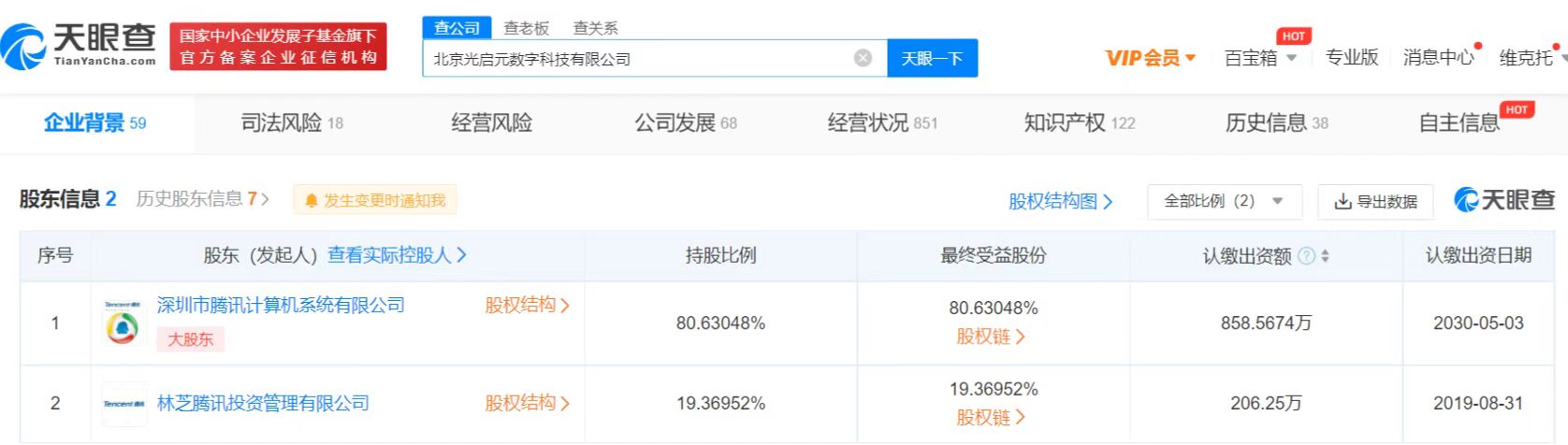Select the 司法风险 tab
This screenshot has width=1568, height=445.
292,122
